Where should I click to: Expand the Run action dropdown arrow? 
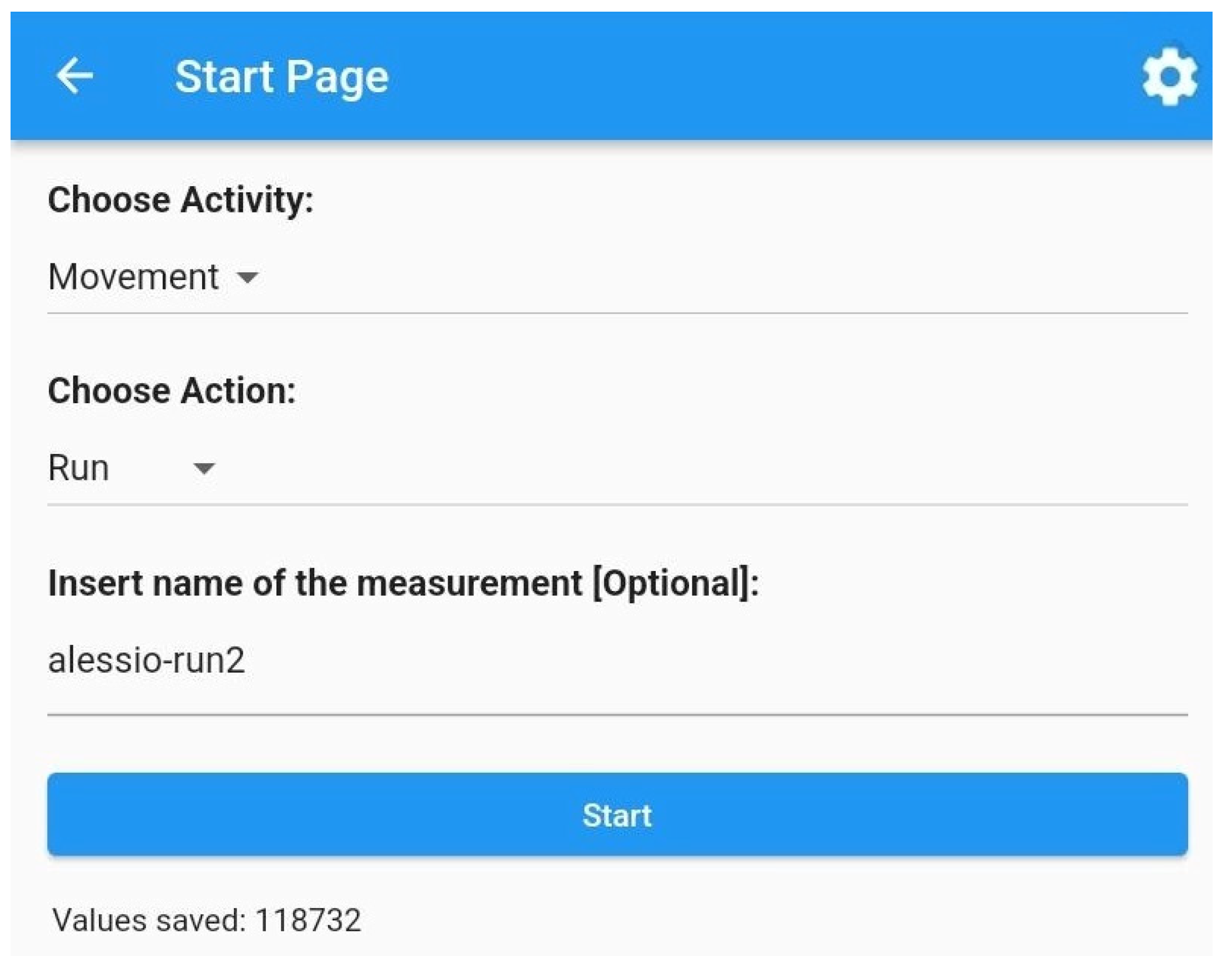(203, 468)
